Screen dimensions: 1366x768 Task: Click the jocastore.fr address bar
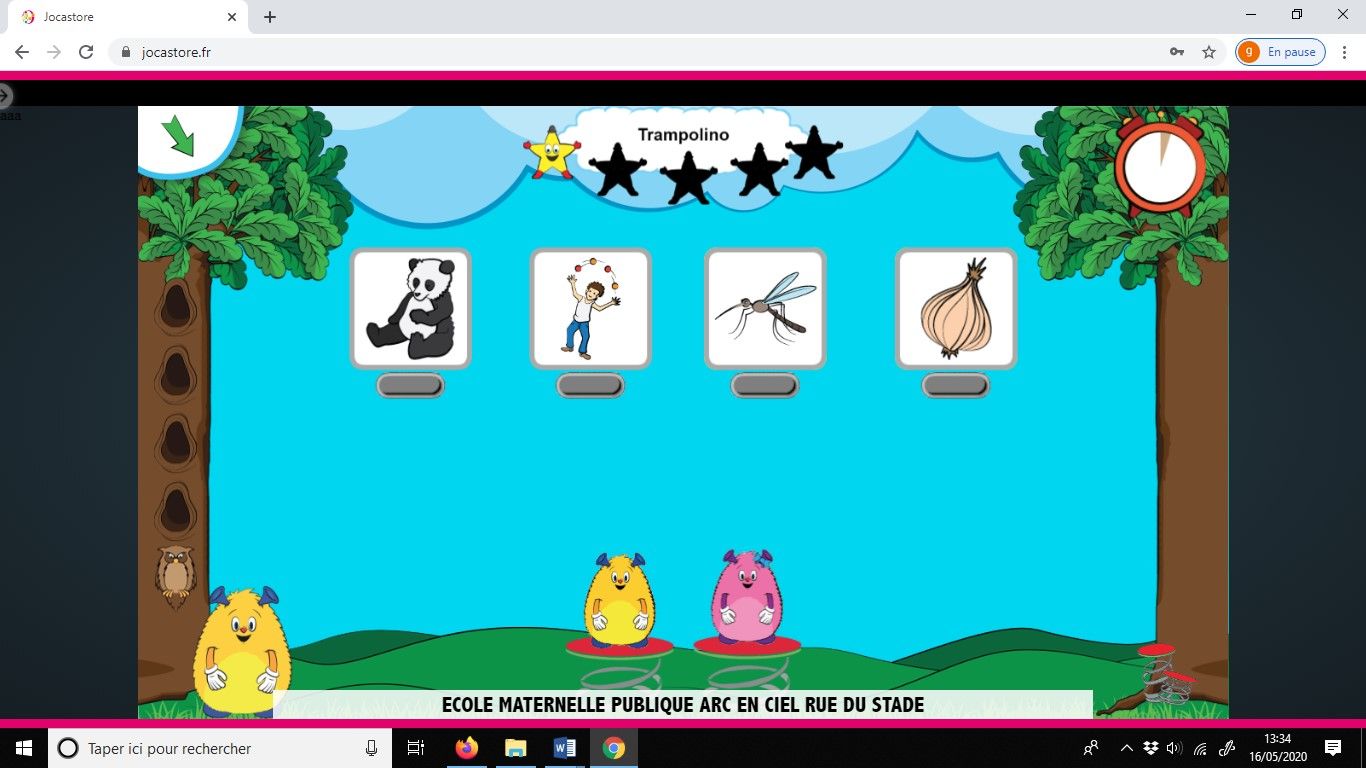(640, 52)
